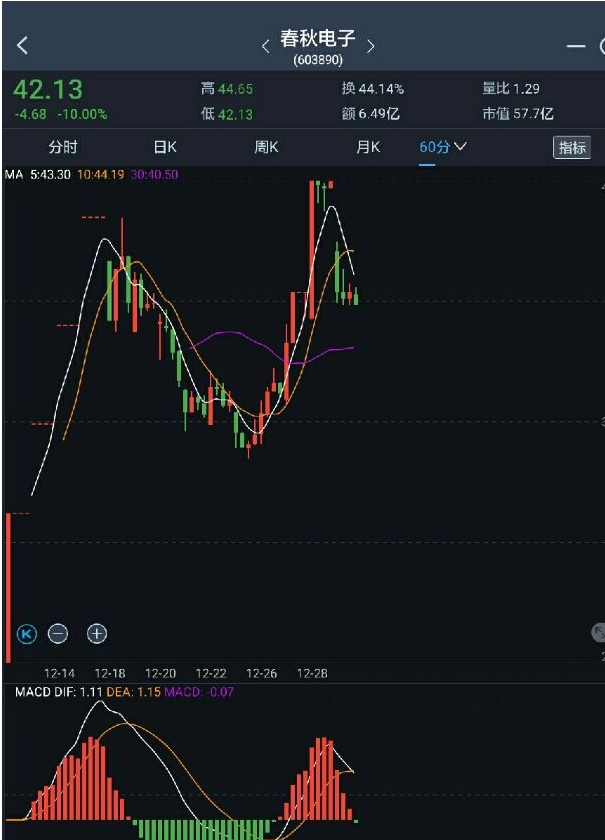This screenshot has width=605, height=840.
Task: Click the amount 6.49亿
Action: 379,114
